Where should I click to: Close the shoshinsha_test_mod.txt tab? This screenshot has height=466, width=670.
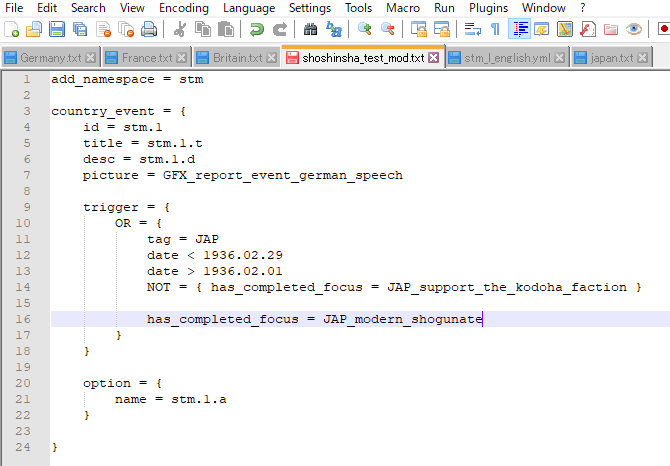434,58
